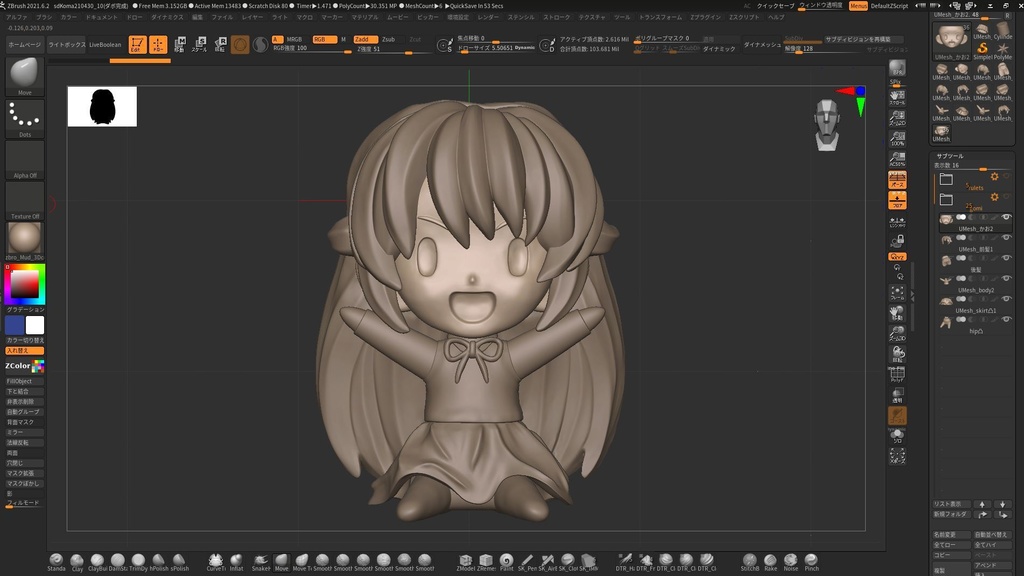Click the ライトボックス button
The image size is (1024, 576).
tap(66, 45)
